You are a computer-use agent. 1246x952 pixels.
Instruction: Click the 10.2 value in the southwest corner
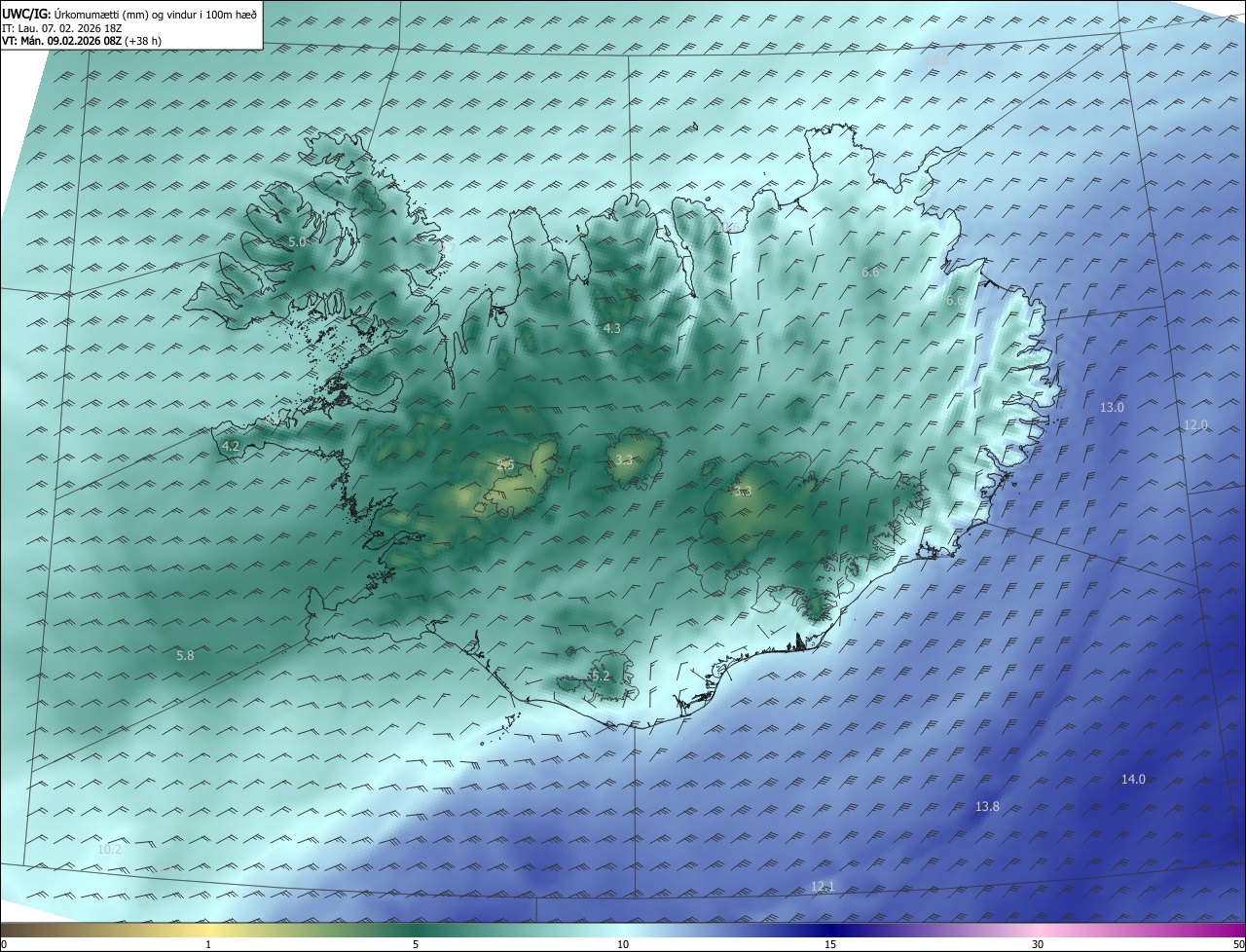click(x=110, y=850)
